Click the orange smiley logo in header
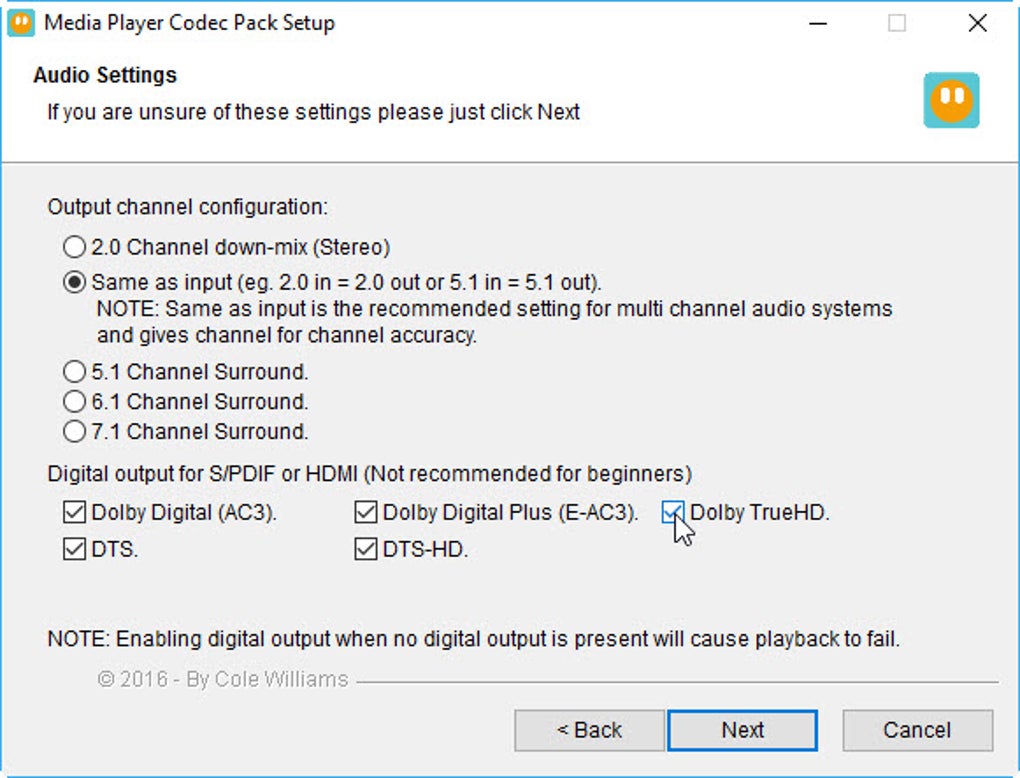The height and width of the screenshot is (778, 1020). 951,100
